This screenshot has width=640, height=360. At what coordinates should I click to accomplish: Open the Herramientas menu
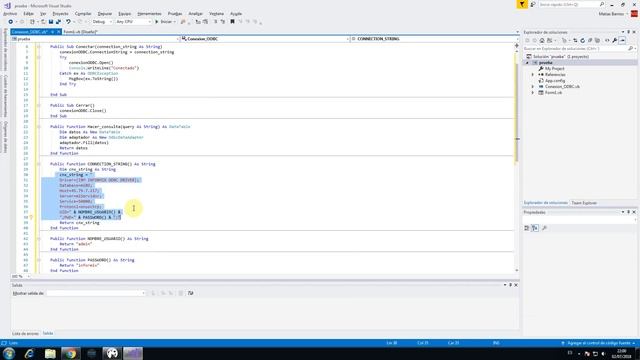(x=149, y=14)
